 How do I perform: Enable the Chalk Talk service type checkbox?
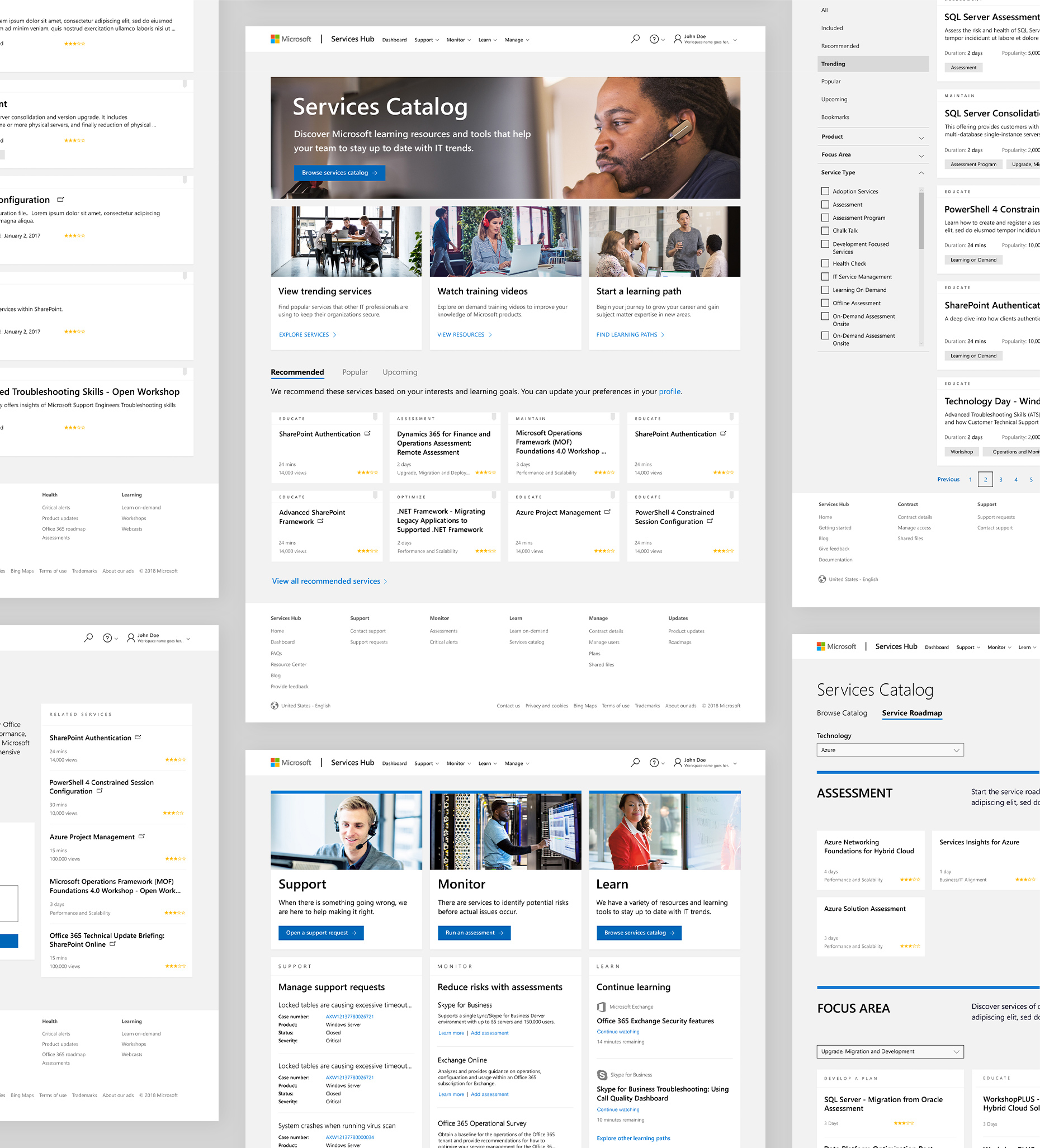825,230
